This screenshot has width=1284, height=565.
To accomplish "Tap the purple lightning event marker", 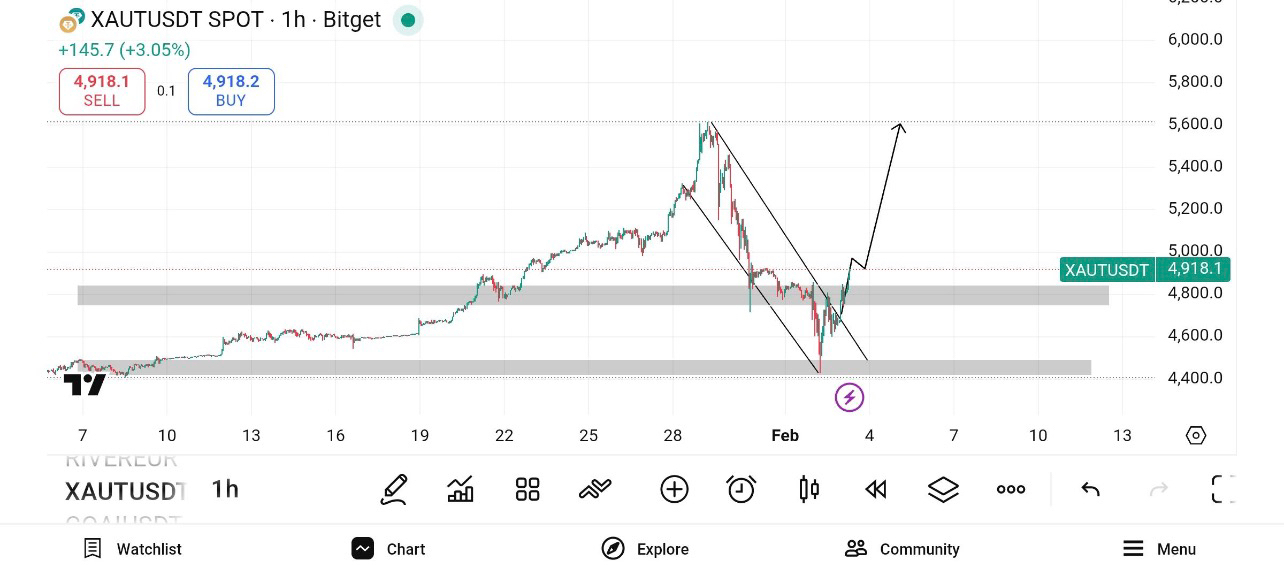I will [x=849, y=398].
